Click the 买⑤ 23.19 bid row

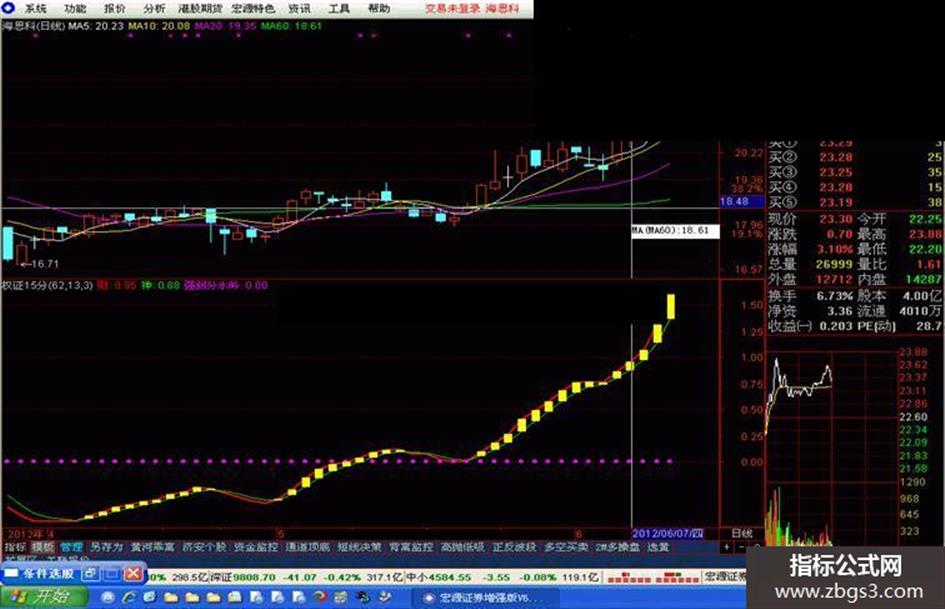tap(855, 202)
